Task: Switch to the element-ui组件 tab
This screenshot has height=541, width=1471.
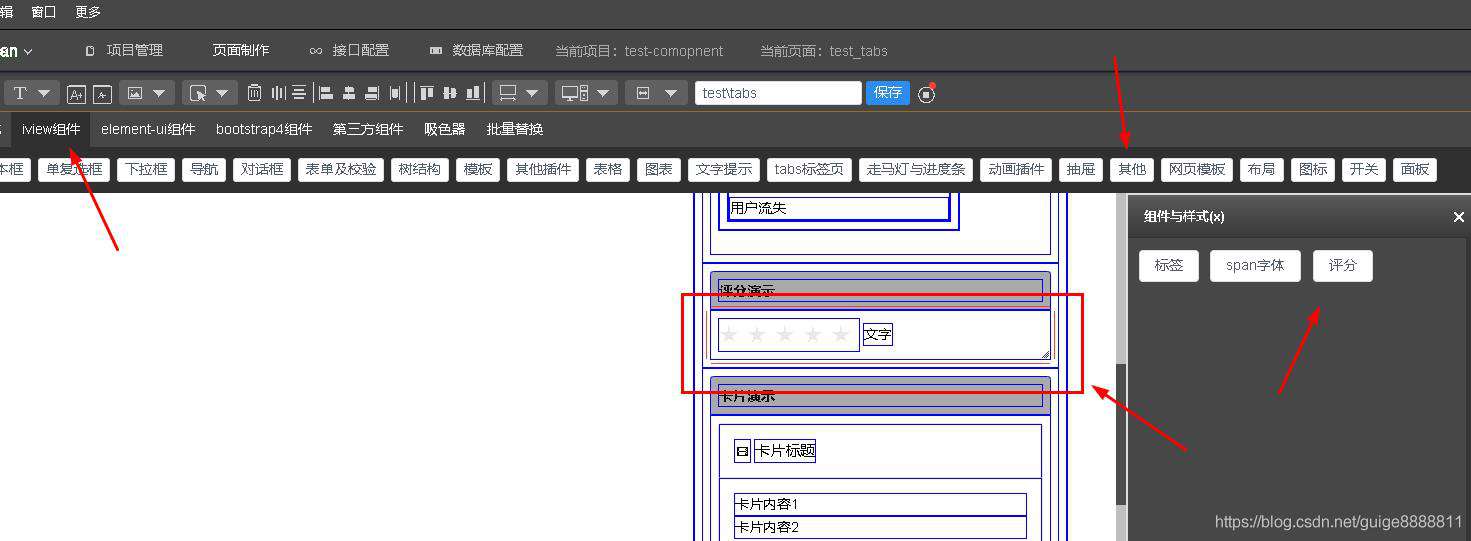Action: pos(148,129)
